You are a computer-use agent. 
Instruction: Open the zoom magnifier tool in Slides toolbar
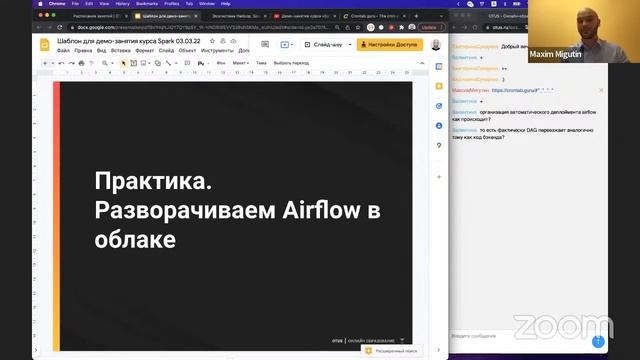tap(105, 63)
